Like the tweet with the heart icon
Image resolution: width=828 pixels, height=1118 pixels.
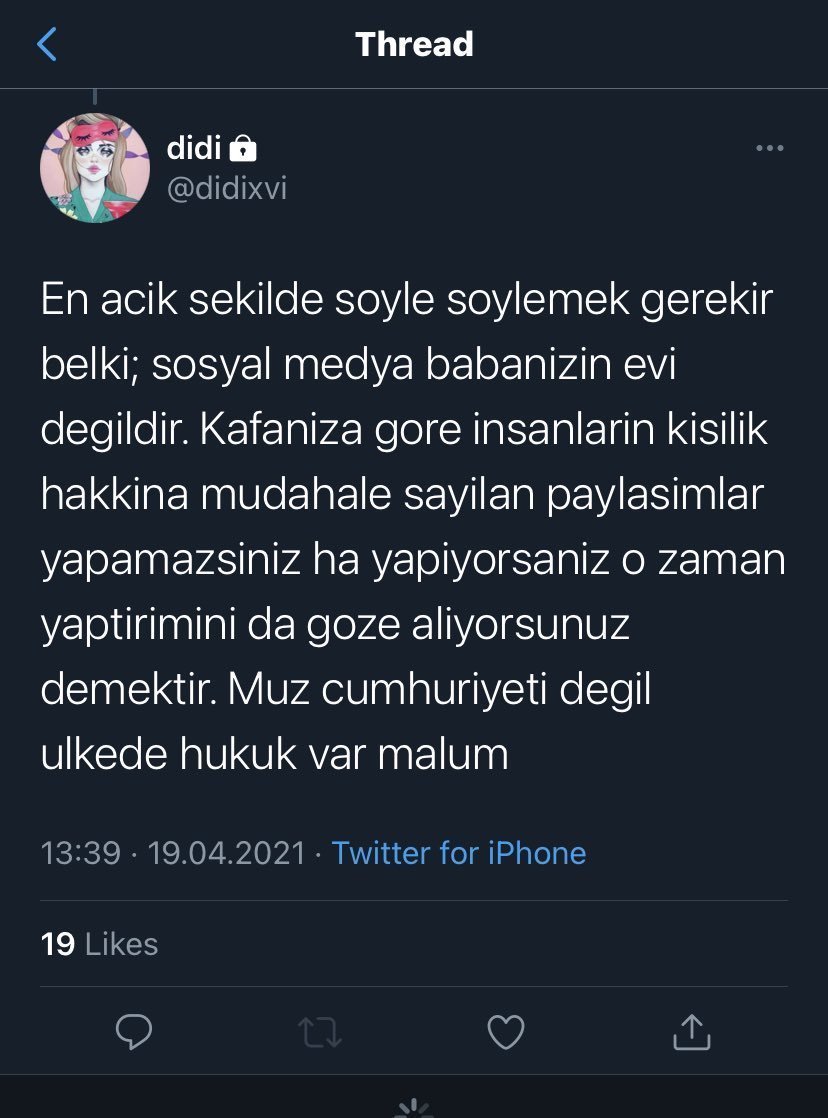505,1031
